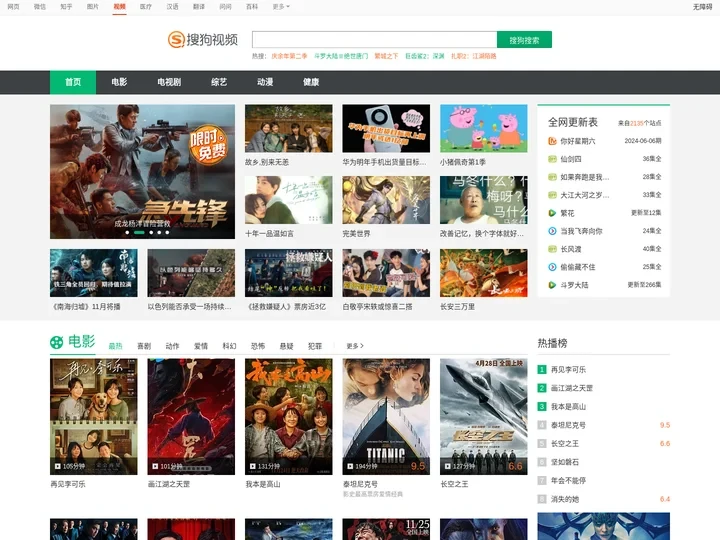Click 年会不能停 in the hot ranking
The width and height of the screenshot is (720, 540).
pos(568,480)
